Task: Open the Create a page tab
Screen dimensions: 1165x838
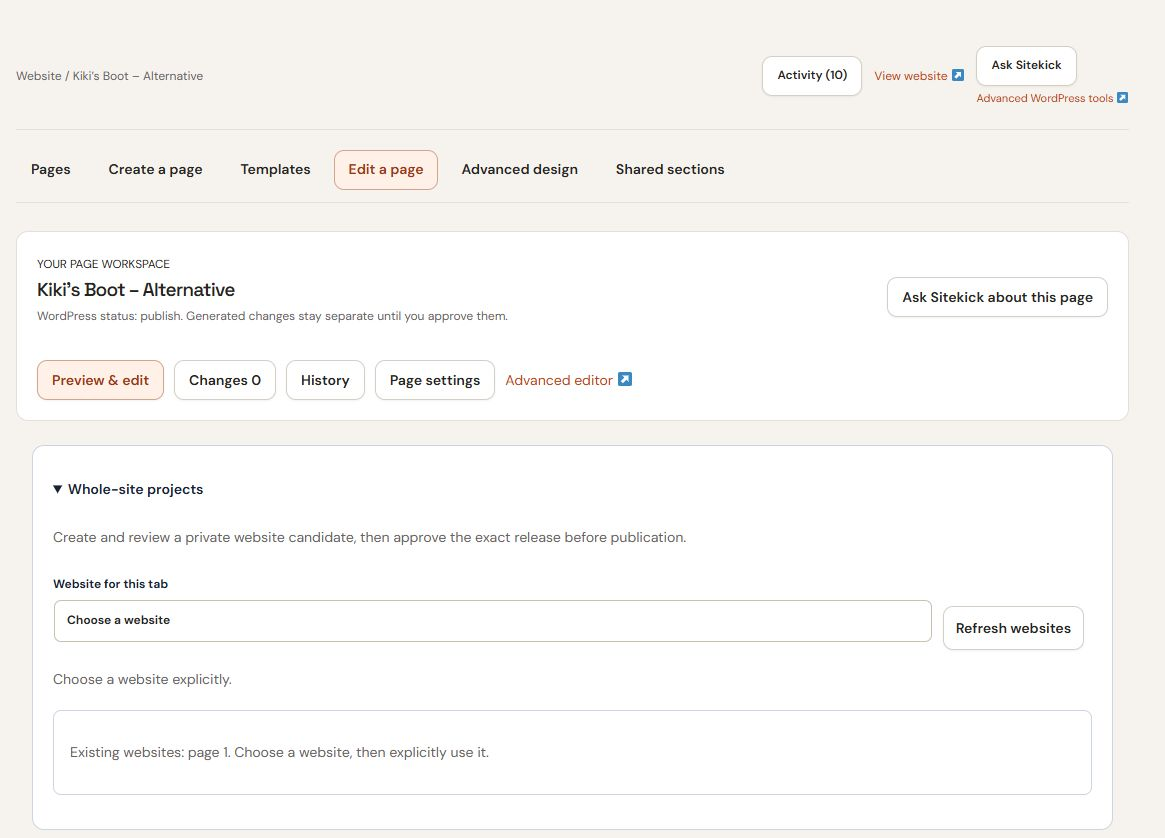Action: point(155,169)
